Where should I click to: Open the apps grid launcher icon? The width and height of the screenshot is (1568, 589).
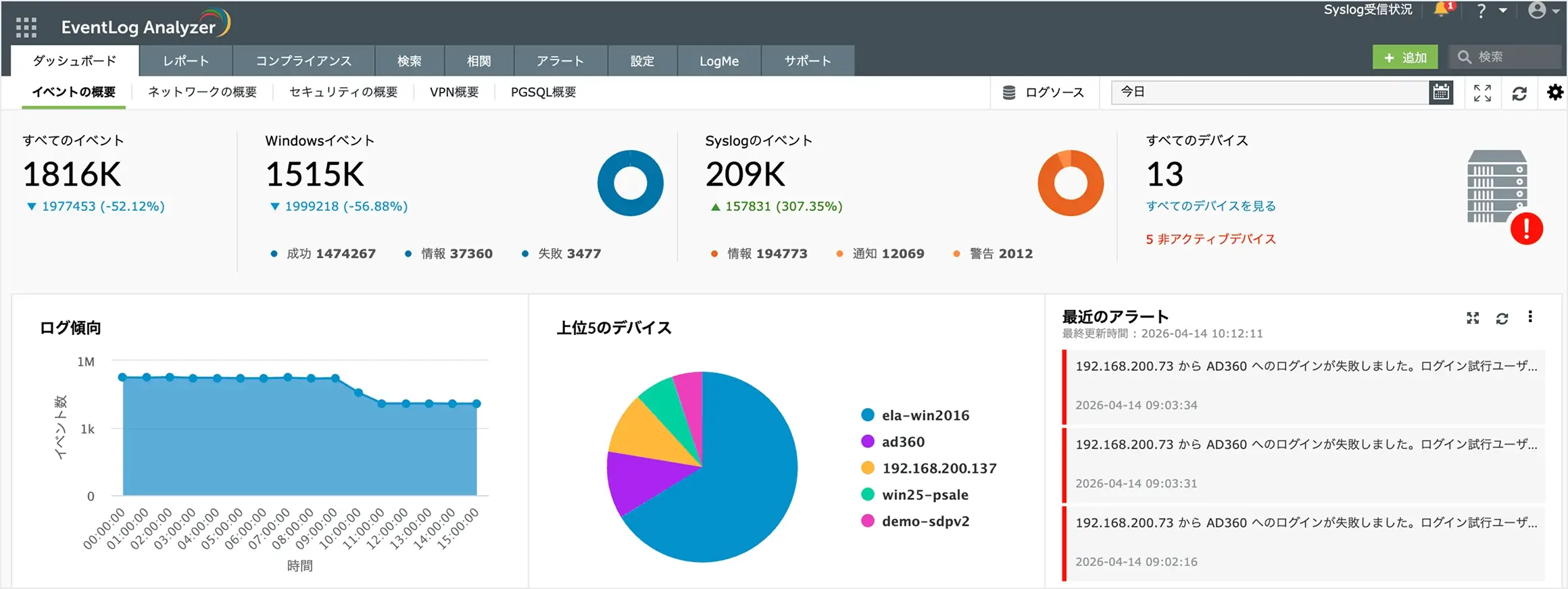pyautogui.click(x=26, y=27)
